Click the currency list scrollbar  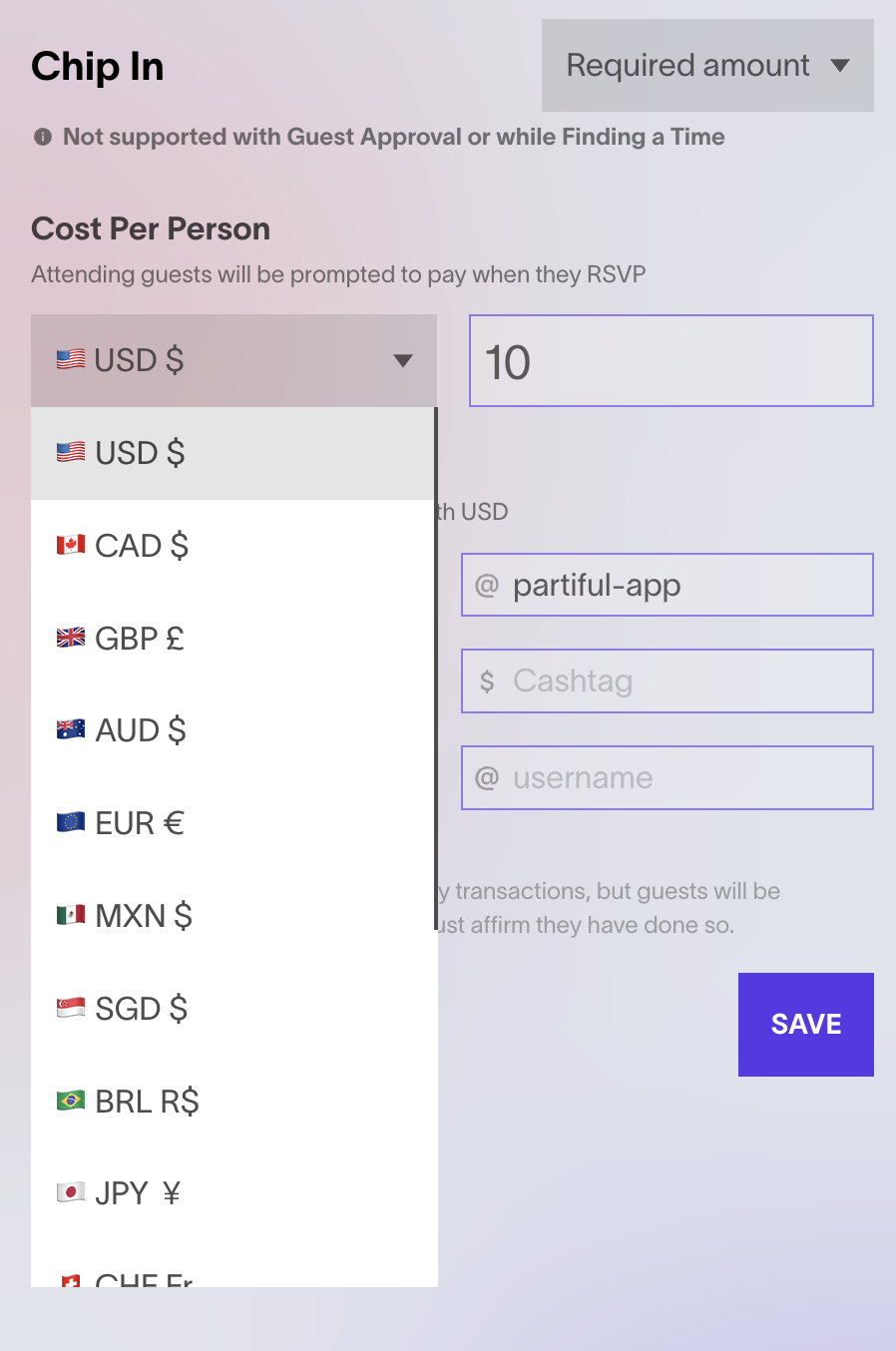[x=436, y=669]
